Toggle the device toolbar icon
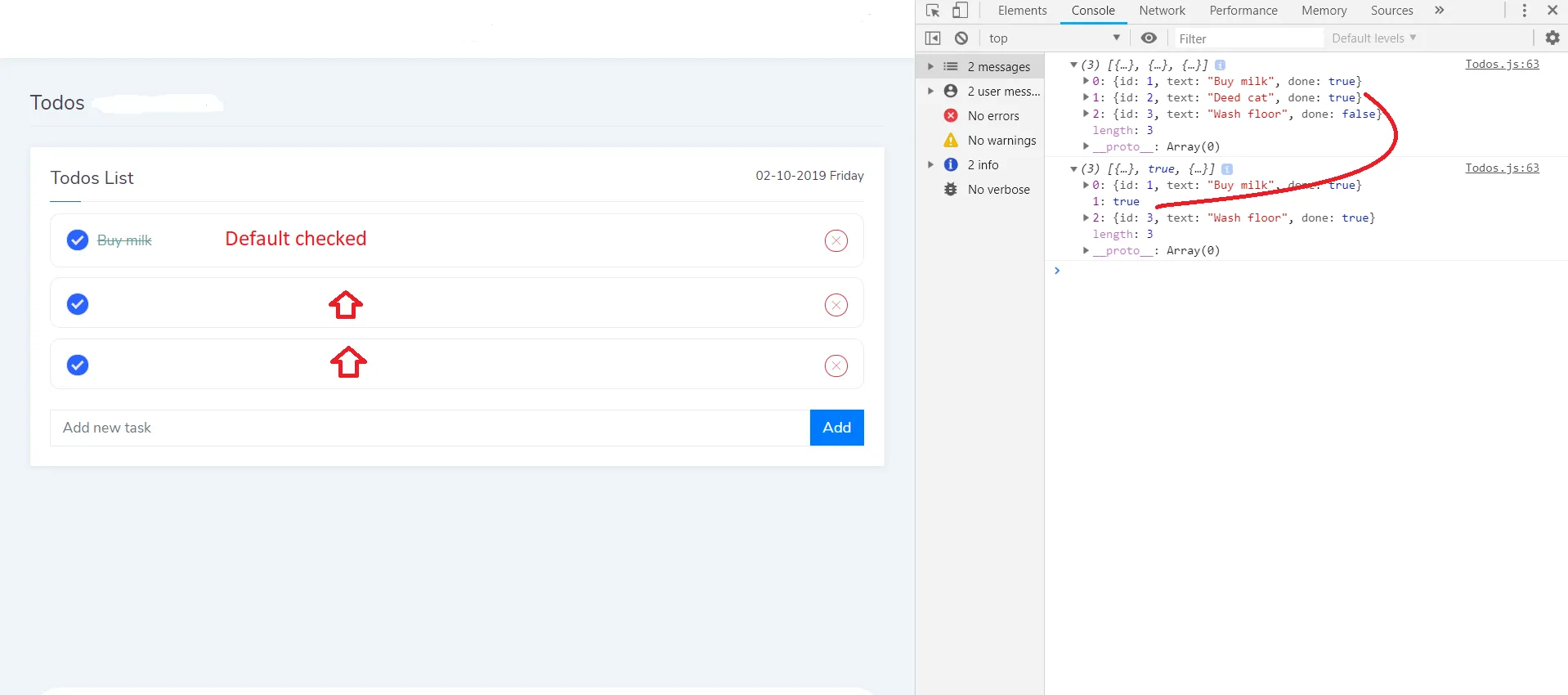 [961, 11]
